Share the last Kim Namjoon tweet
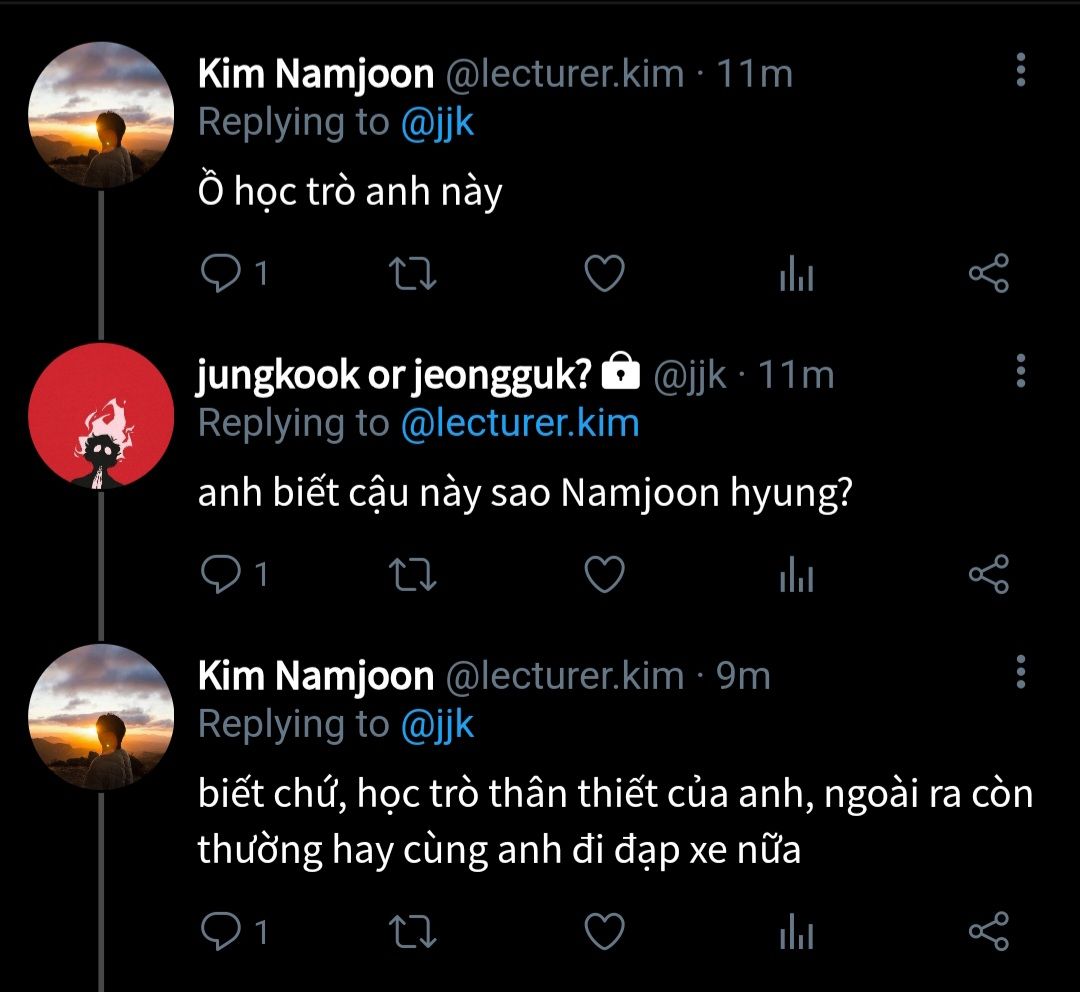The height and width of the screenshot is (992, 1080). point(989,931)
